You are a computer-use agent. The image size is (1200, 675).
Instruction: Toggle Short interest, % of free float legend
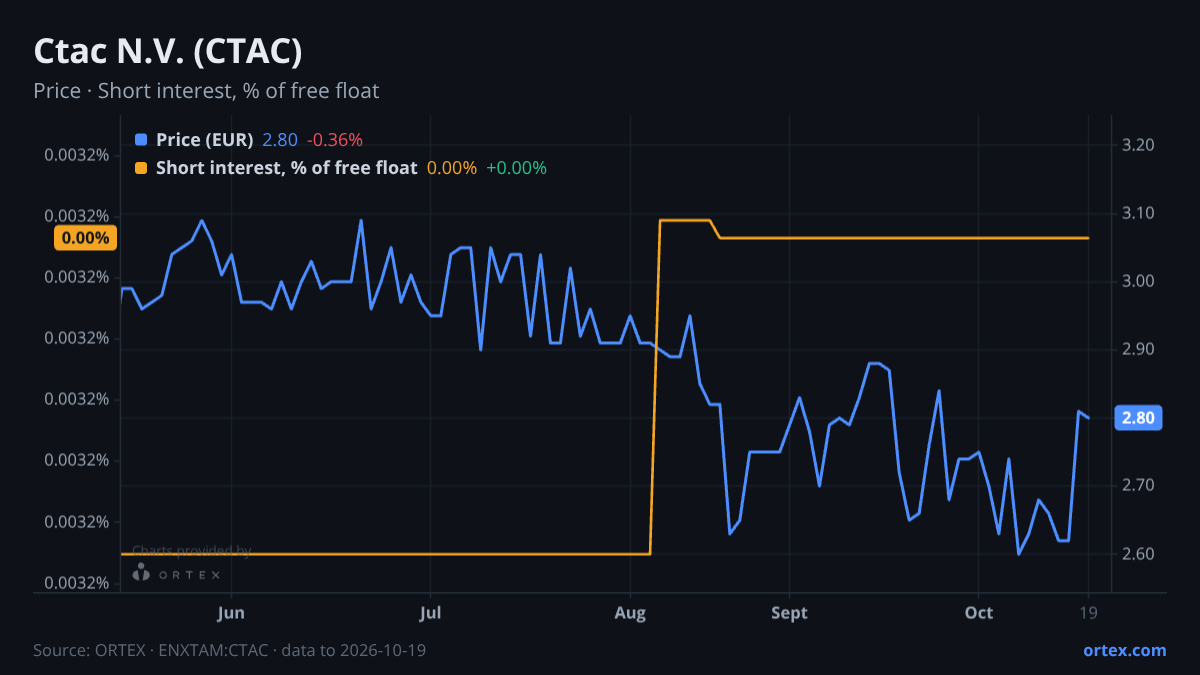(x=286, y=168)
